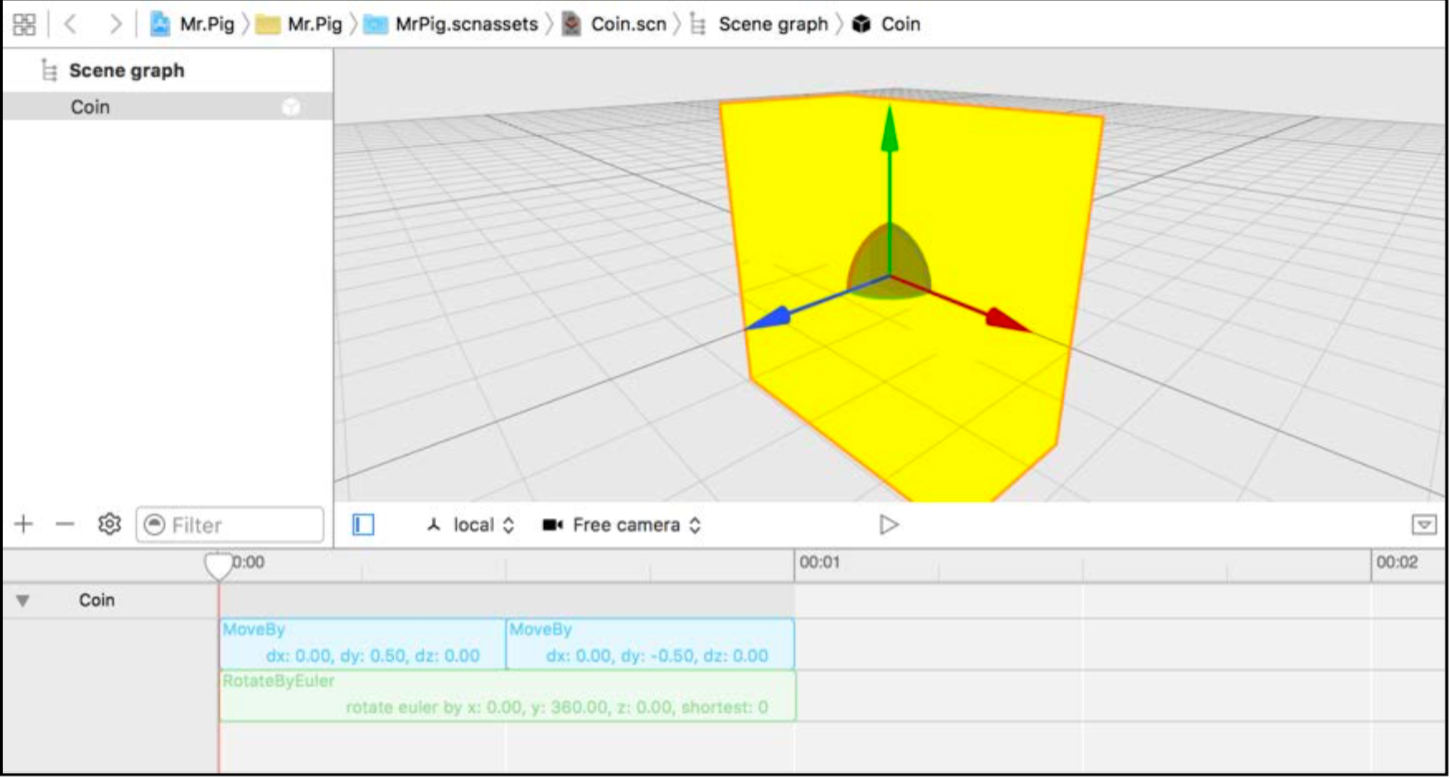Image resolution: width=1450 pixels, height=778 pixels.
Task: Go back with the left chevron
Action: [x=70, y=24]
